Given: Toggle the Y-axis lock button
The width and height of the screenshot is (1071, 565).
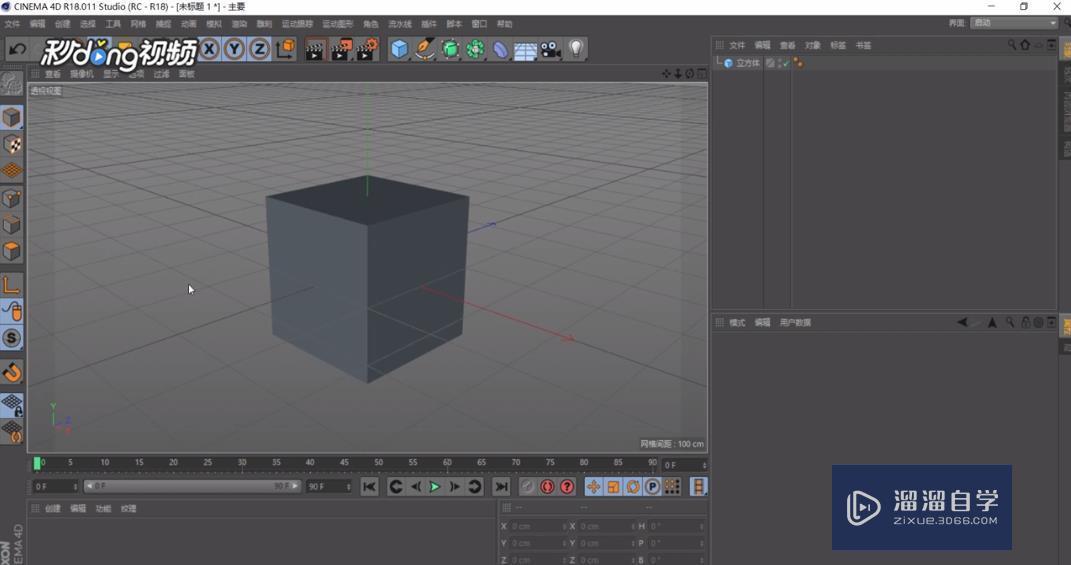Looking at the screenshot, I should [234, 49].
